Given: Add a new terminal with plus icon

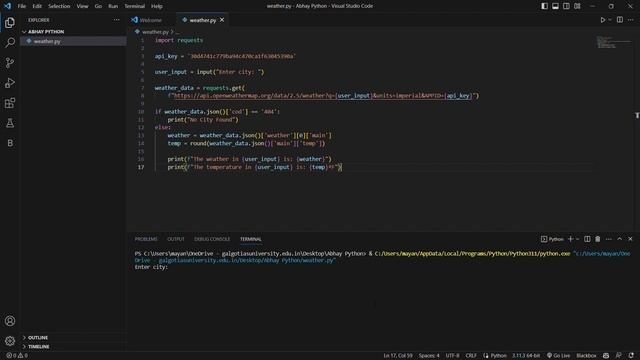Looking at the screenshot, I should click(571, 239).
